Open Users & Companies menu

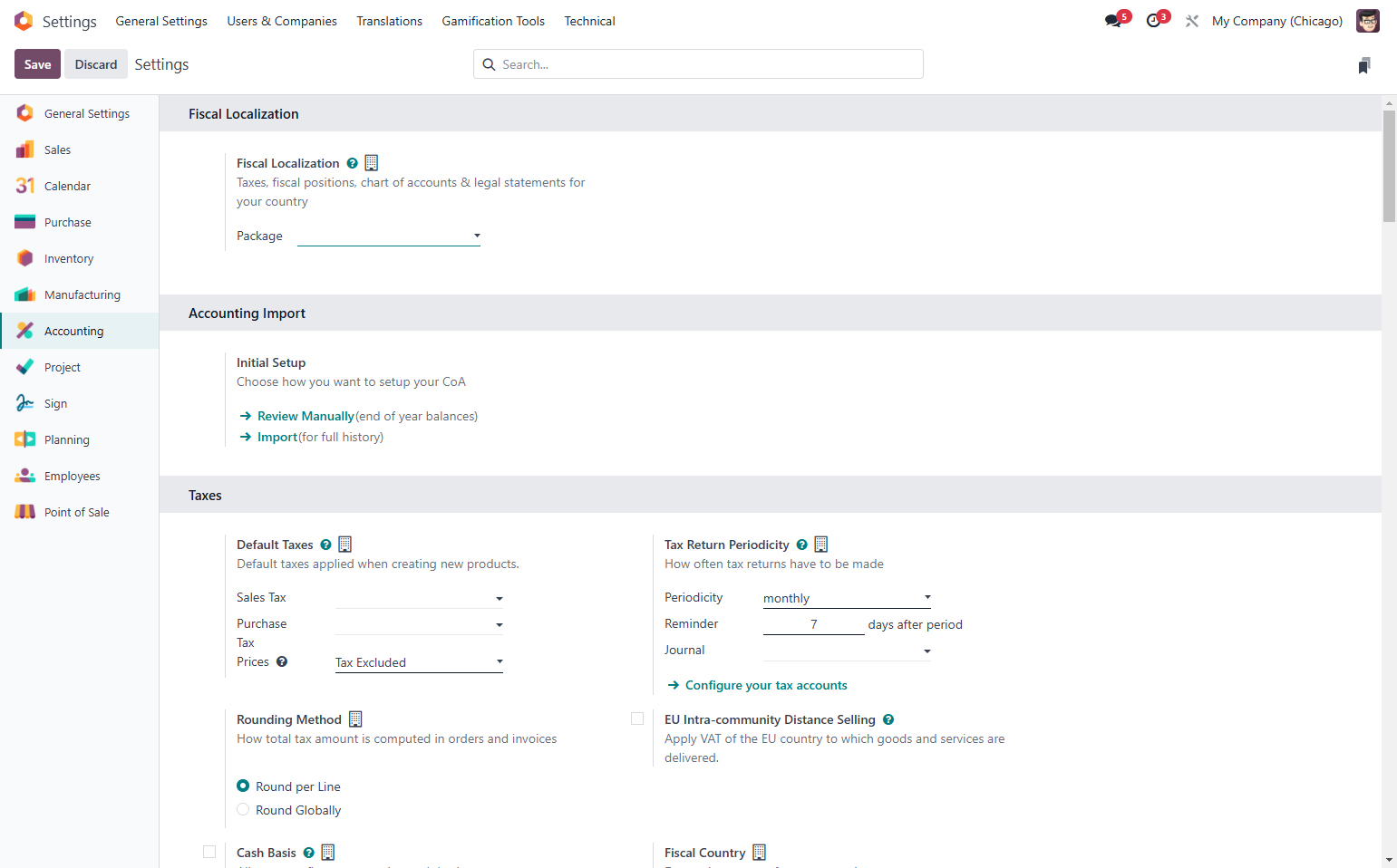[x=282, y=21]
